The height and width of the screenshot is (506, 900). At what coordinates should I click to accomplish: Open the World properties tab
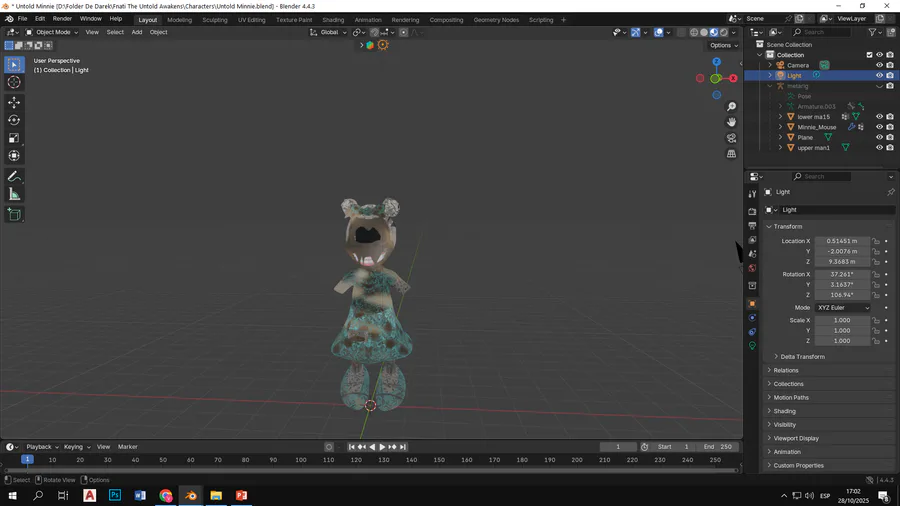coord(752,268)
